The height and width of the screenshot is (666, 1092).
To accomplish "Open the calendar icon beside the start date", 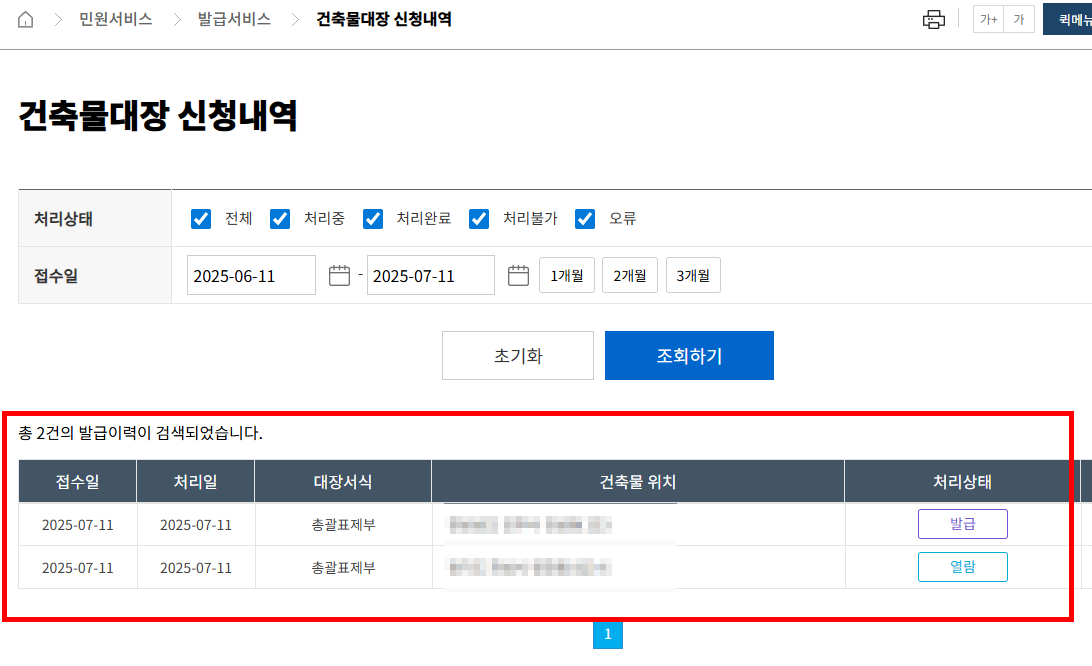I will point(339,274).
